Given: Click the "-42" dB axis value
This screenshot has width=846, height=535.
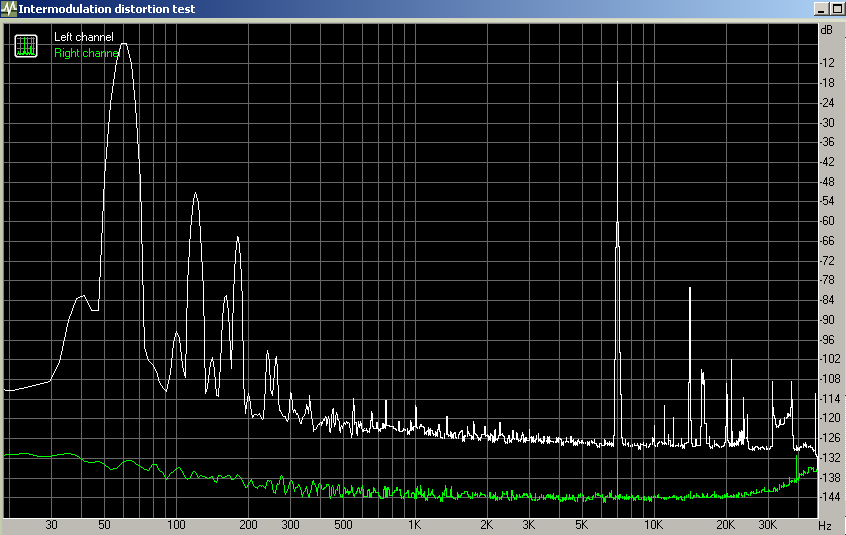Looking at the screenshot, I should click(827, 162).
